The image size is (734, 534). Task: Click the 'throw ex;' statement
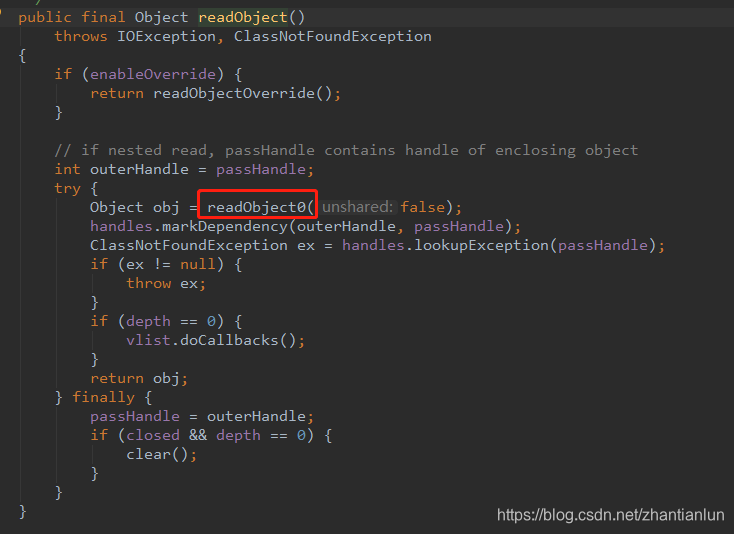pos(166,283)
